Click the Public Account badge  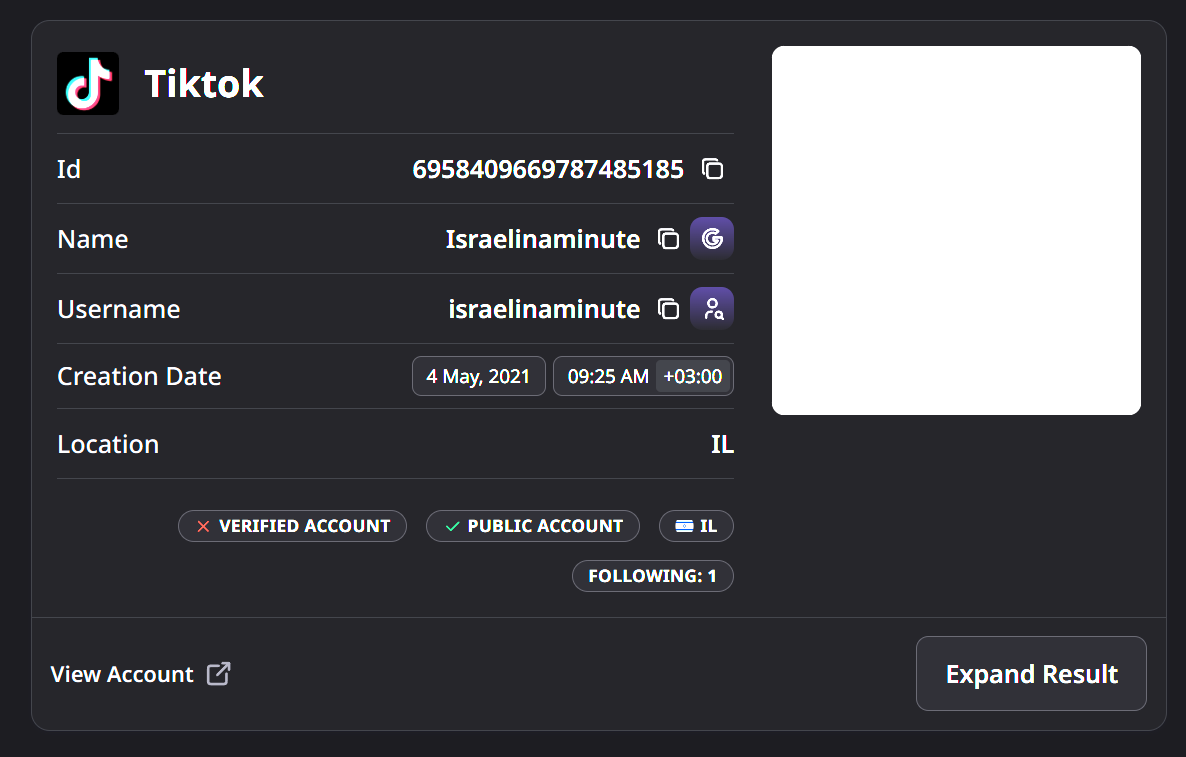[x=533, y=526]
